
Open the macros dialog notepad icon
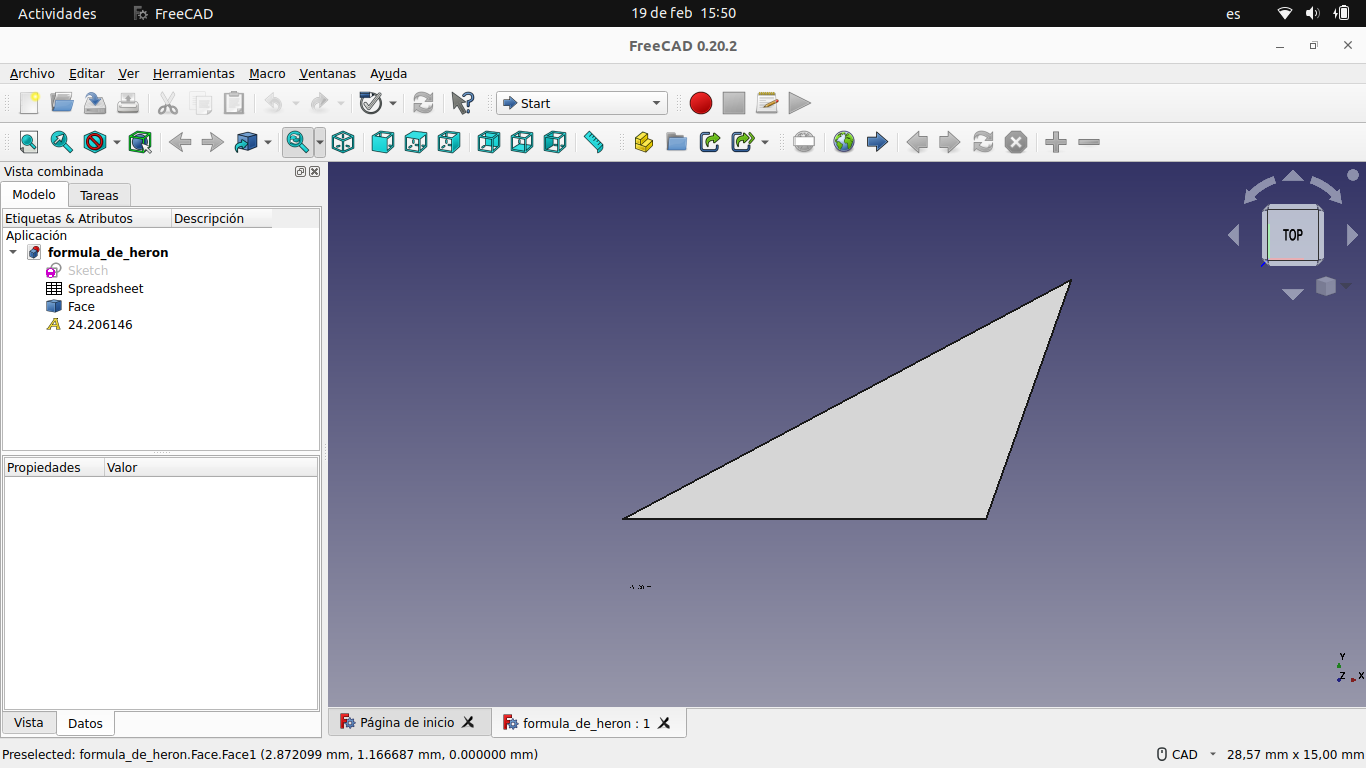point(767,103)
